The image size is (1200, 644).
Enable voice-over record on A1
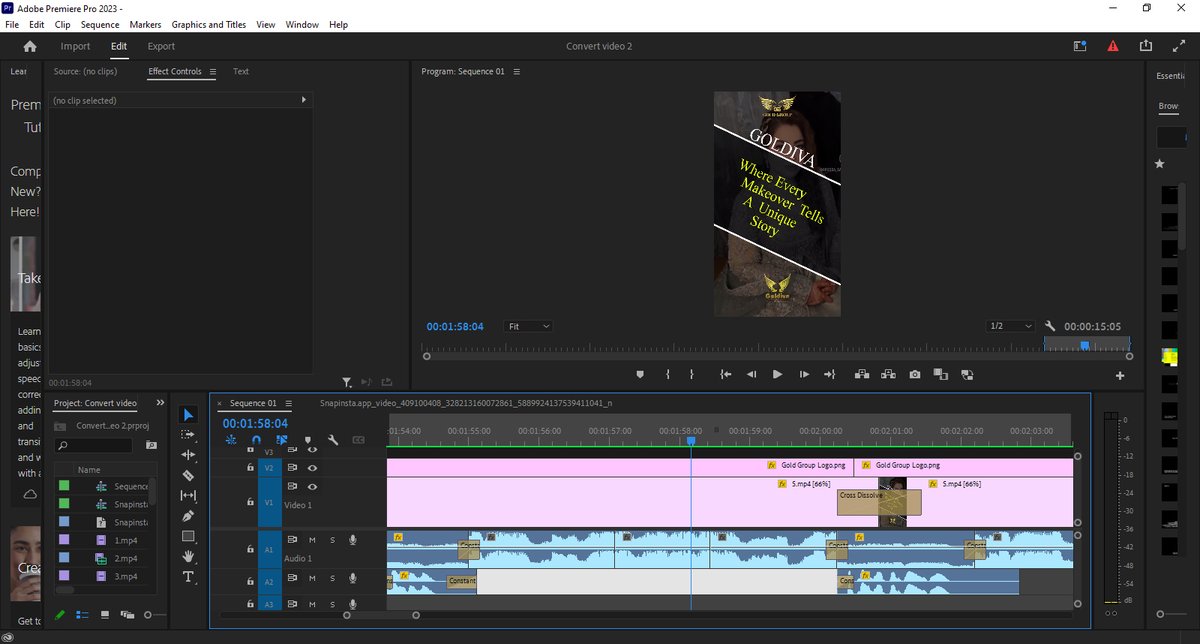pyautogui.click(x=352, y=540)
